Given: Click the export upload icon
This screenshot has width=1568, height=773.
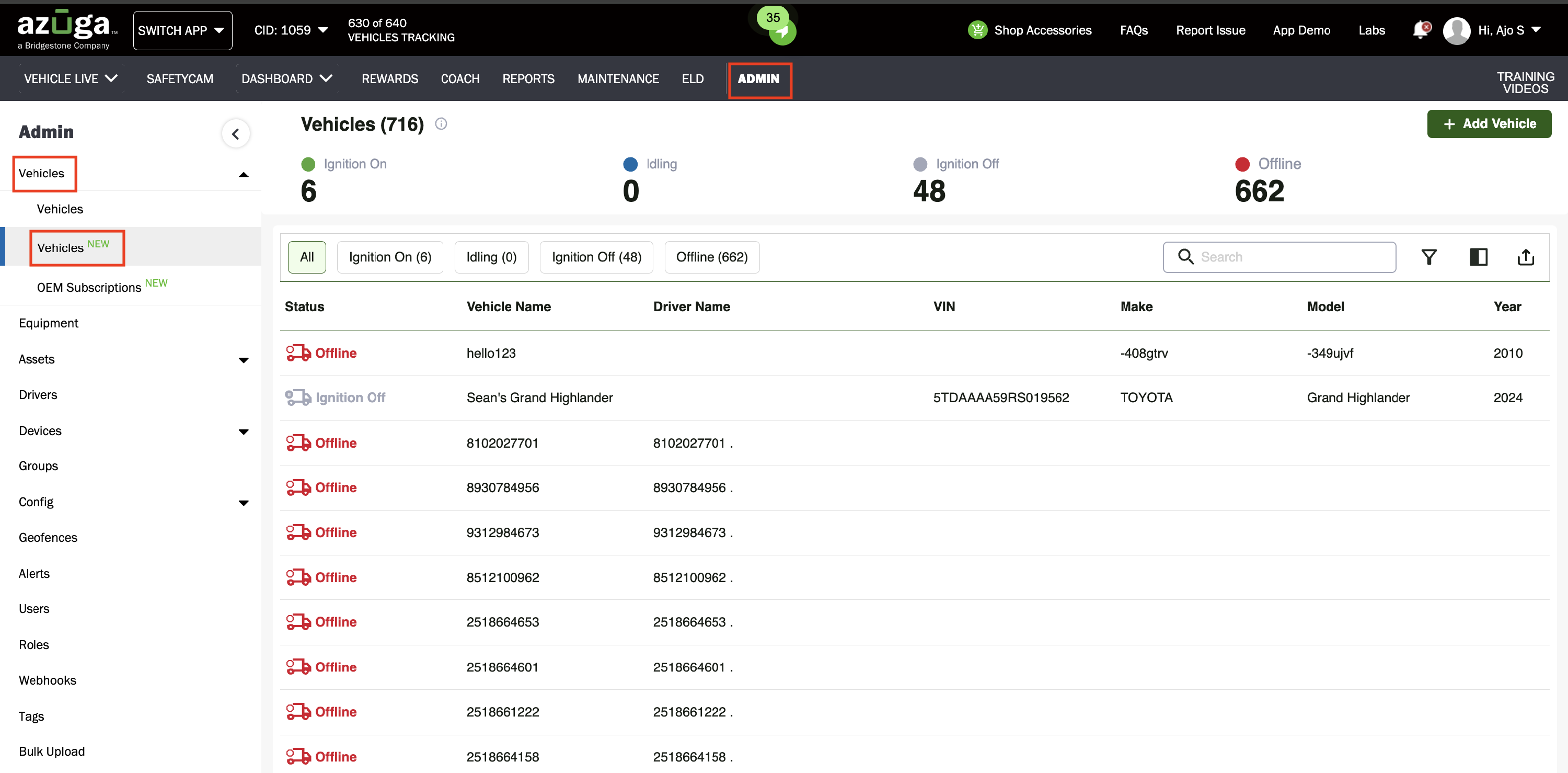Looking at the screenshot, I should (x=1525, y=257).
